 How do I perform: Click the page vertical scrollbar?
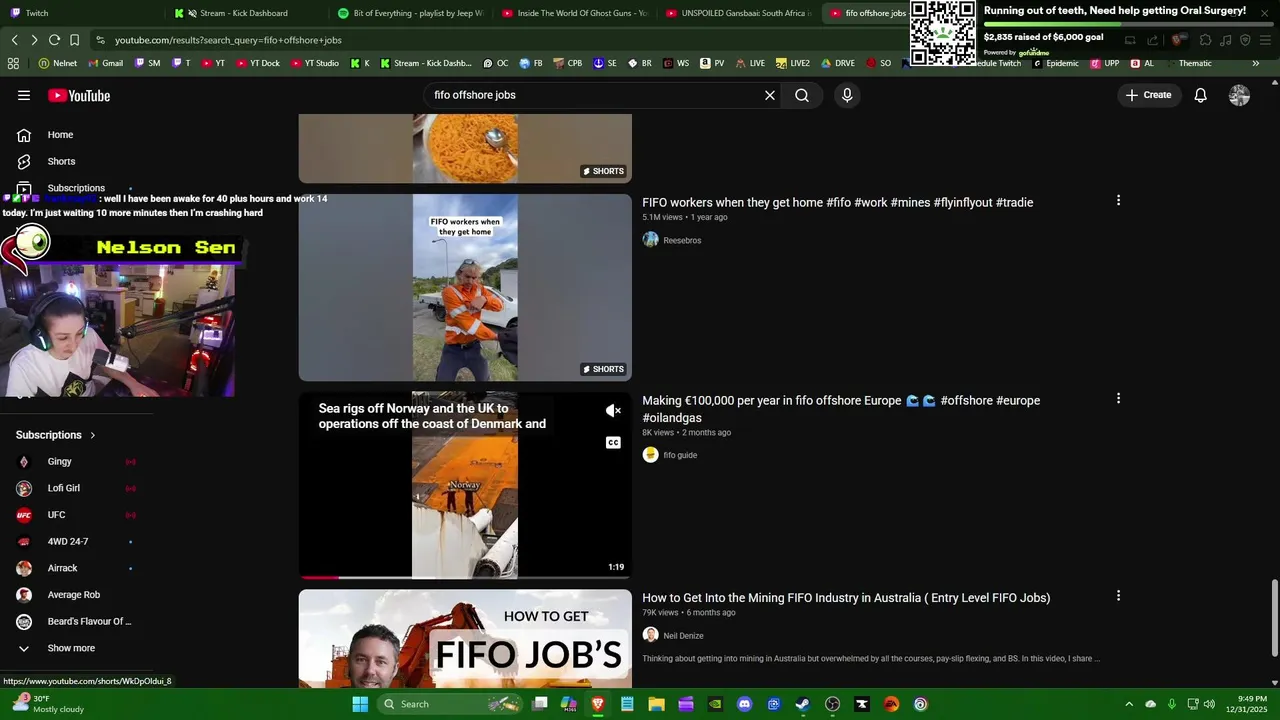1274,618
